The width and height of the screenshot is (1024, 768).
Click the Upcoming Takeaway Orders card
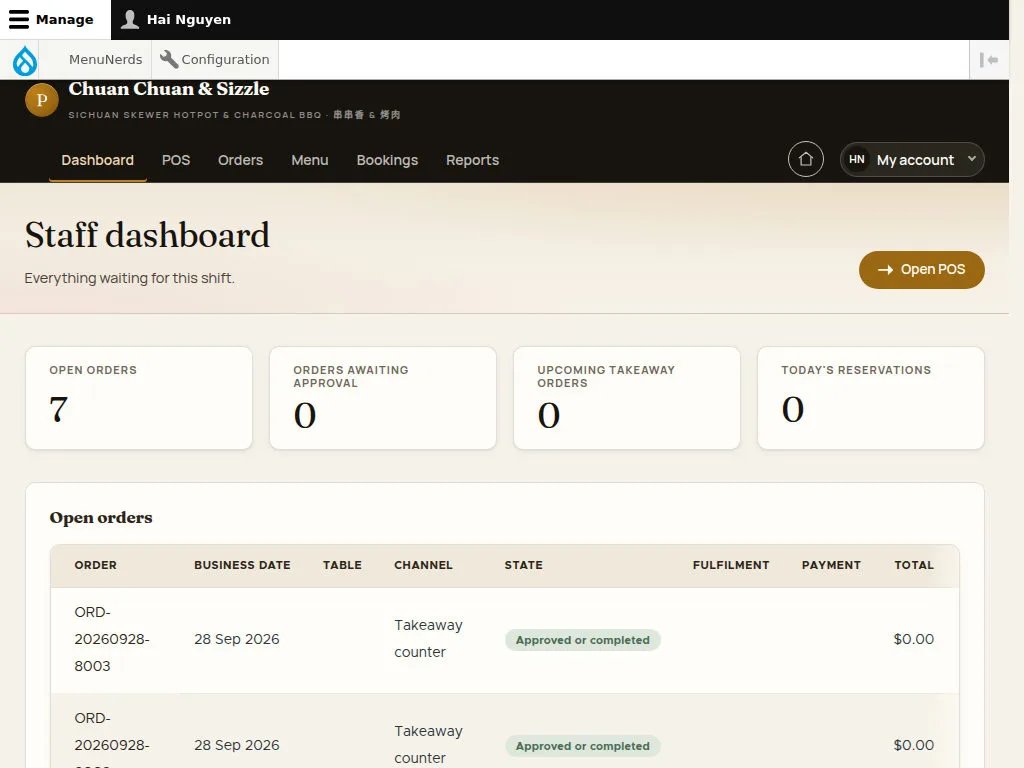[627, 398]
